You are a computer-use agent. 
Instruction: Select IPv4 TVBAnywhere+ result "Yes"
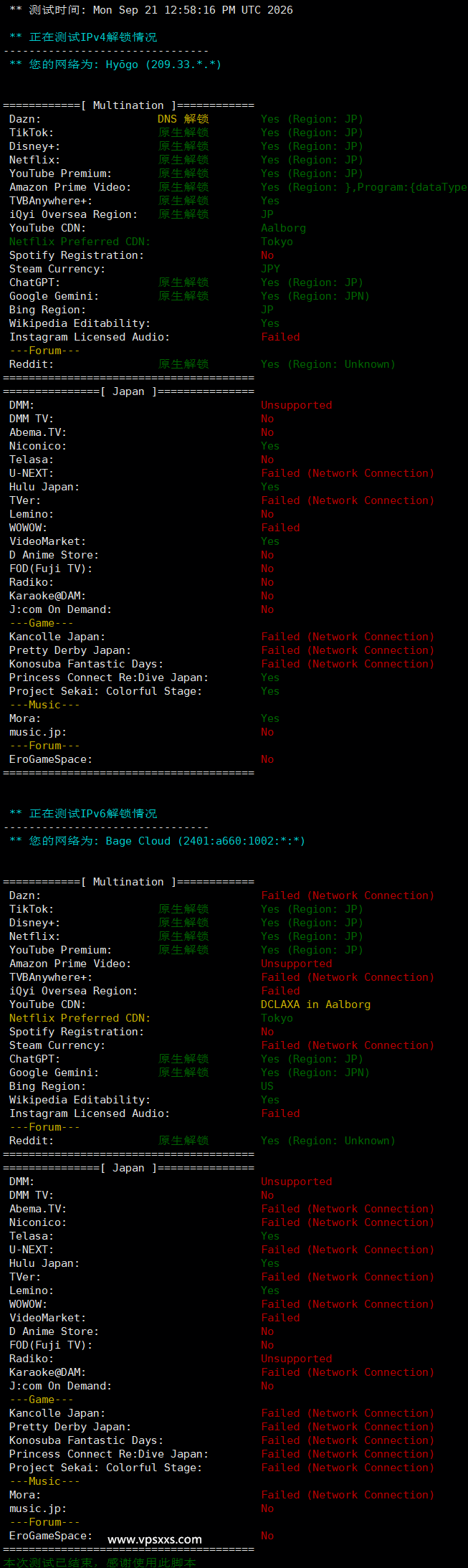(x=270, y=201)
